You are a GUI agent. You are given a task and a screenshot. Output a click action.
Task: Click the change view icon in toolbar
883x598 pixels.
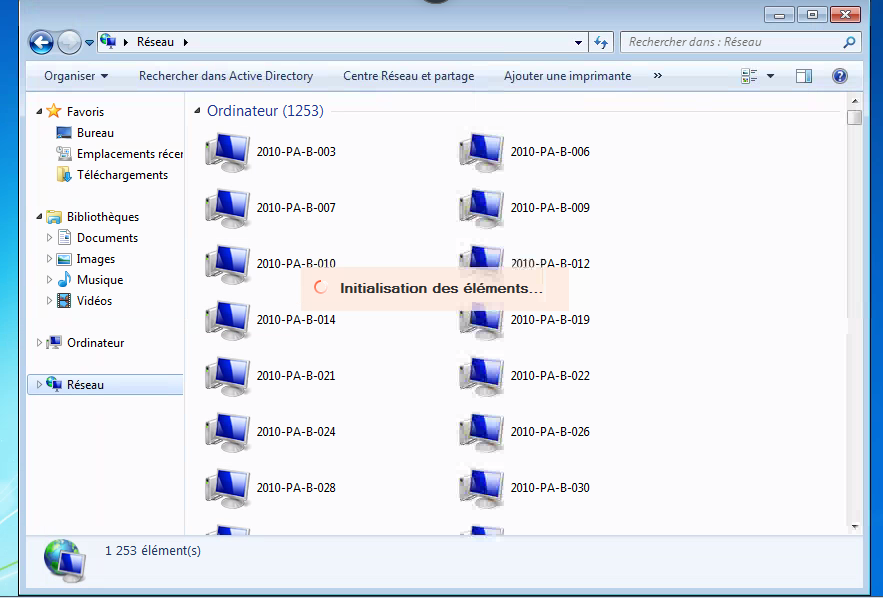click(x=749, y=76)
